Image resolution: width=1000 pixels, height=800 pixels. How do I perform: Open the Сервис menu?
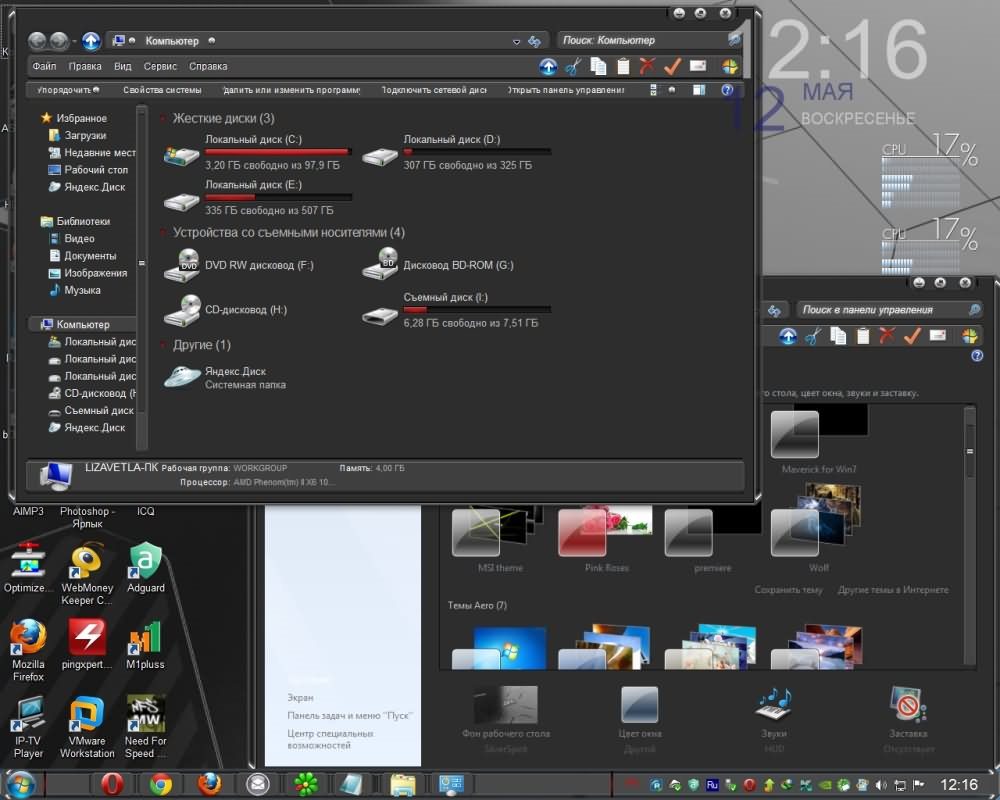point(160,67)
